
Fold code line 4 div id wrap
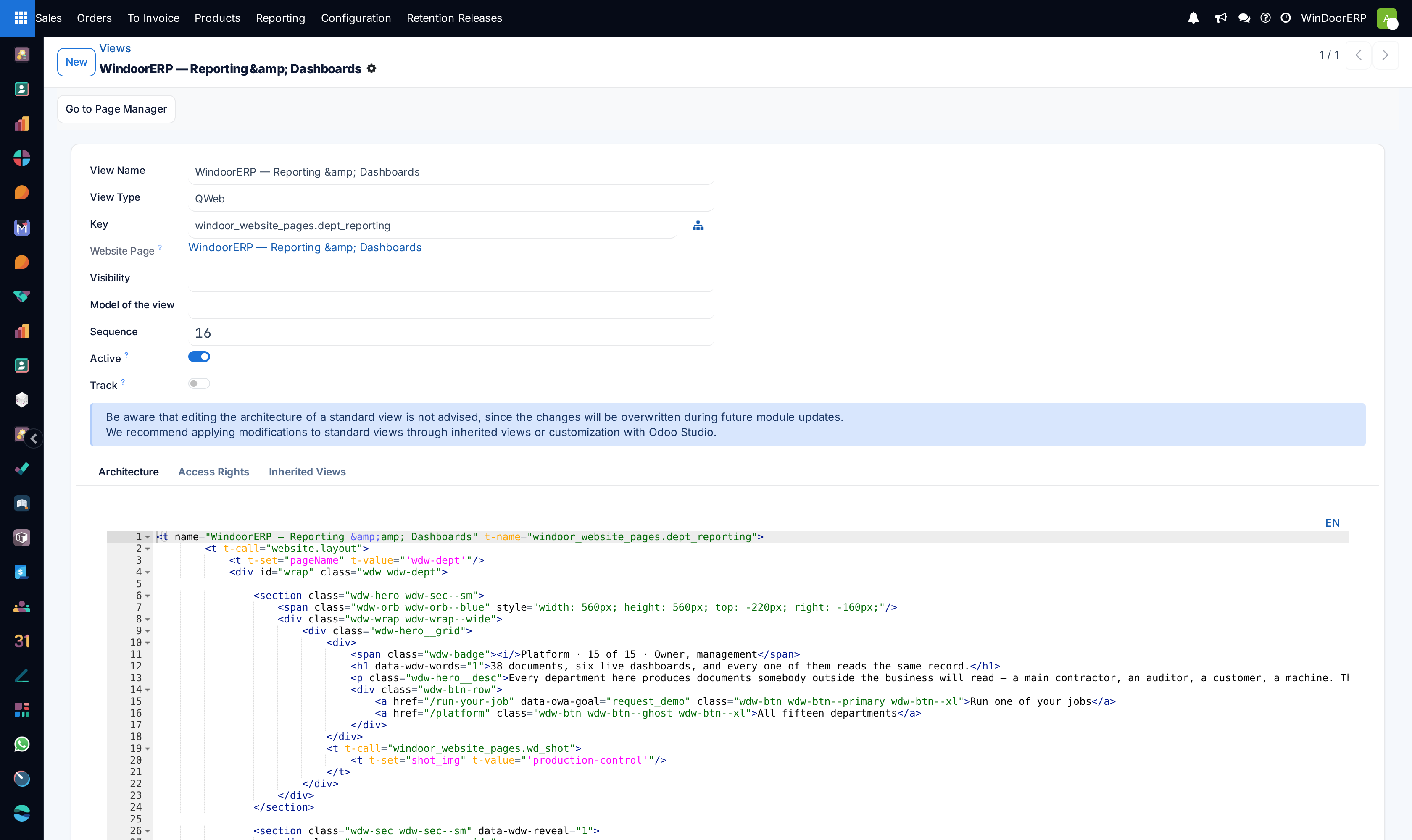148,572
